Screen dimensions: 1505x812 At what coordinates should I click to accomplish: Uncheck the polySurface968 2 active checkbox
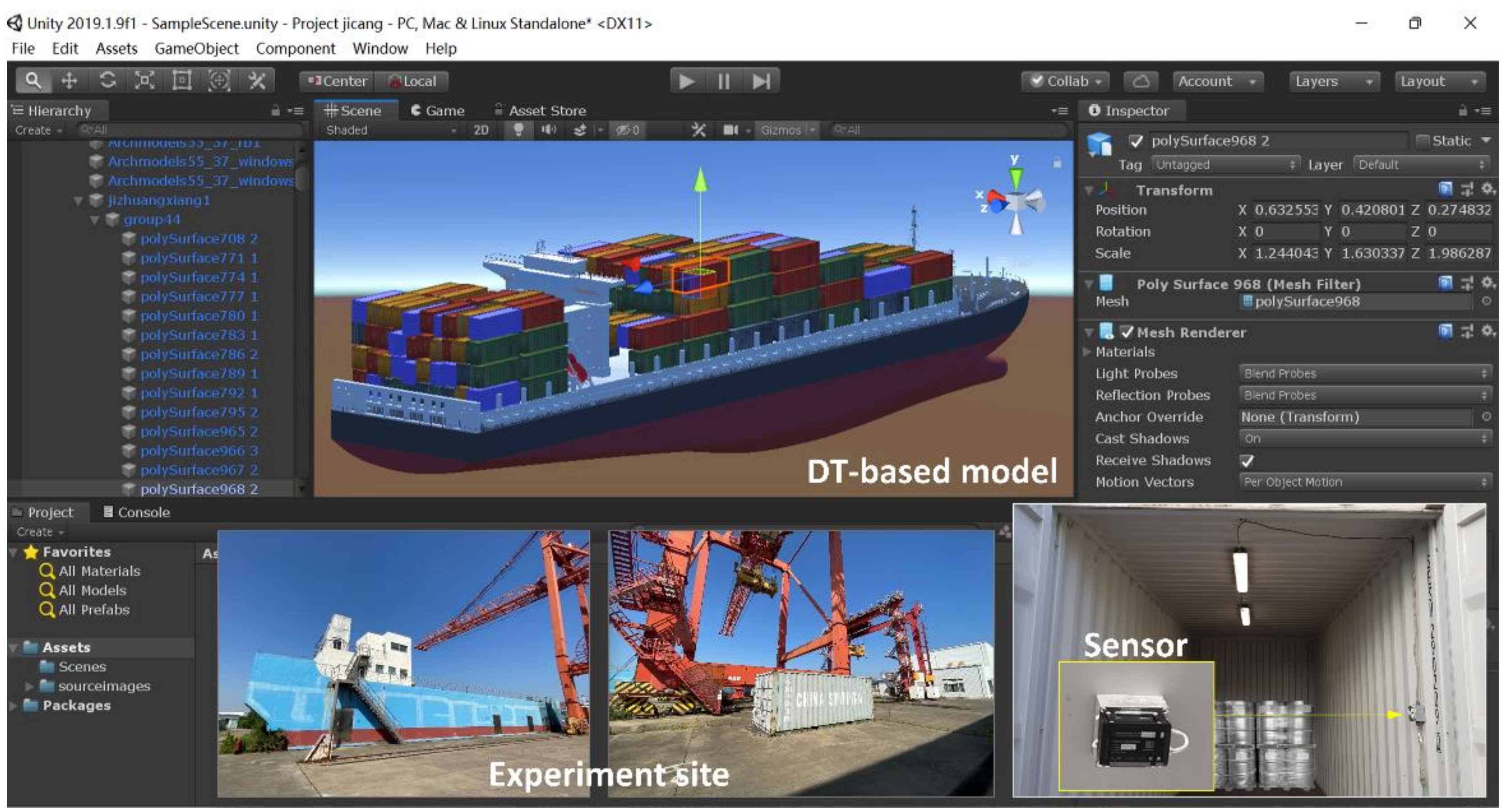click(x=1136, y=141)
